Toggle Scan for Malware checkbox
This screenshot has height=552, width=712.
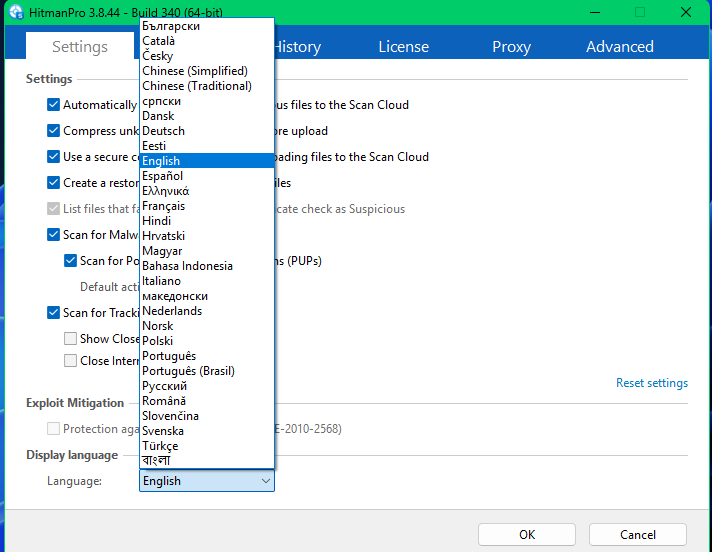[x=53, y=235]
